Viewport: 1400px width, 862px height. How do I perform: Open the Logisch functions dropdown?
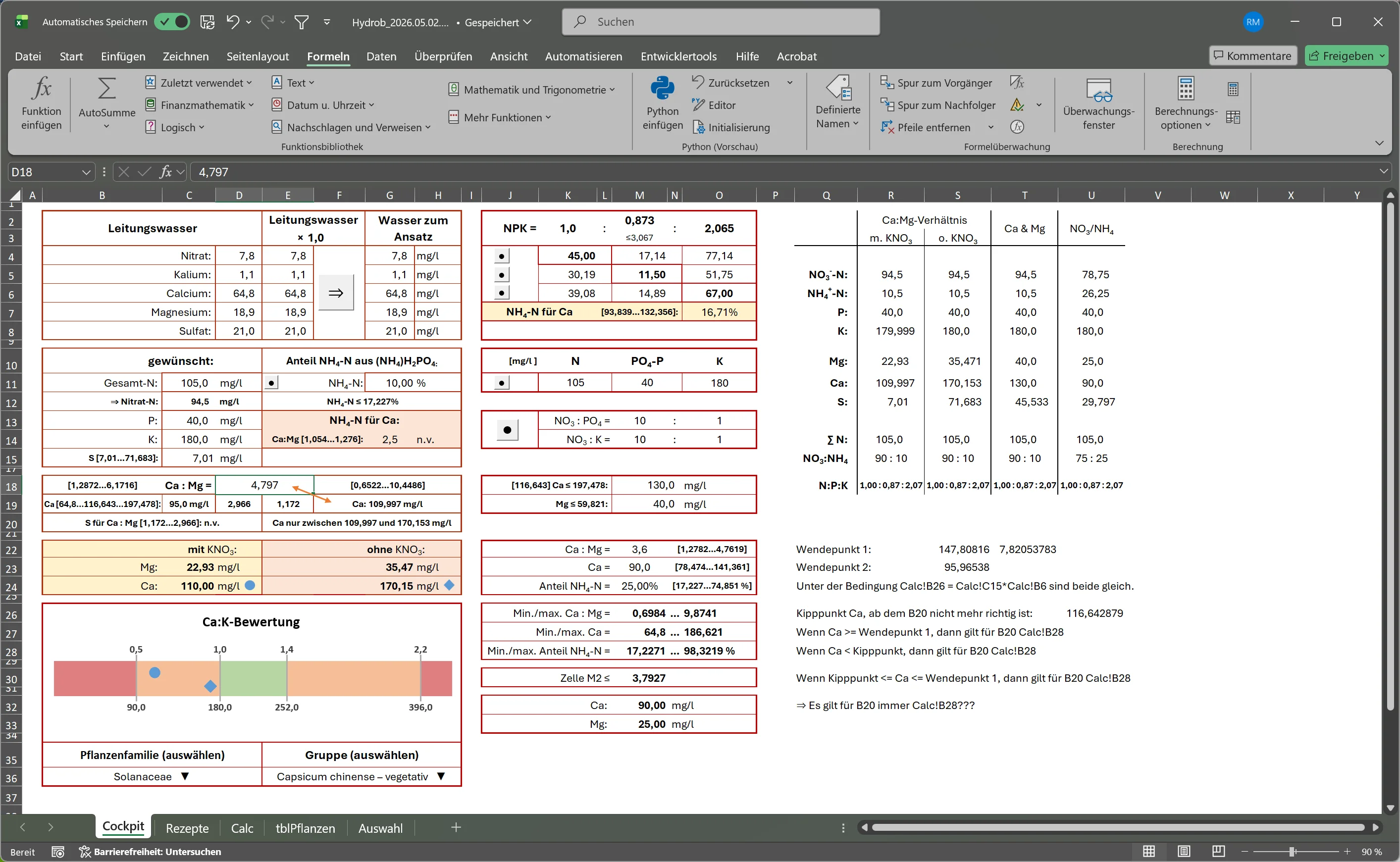pos(174,127)
